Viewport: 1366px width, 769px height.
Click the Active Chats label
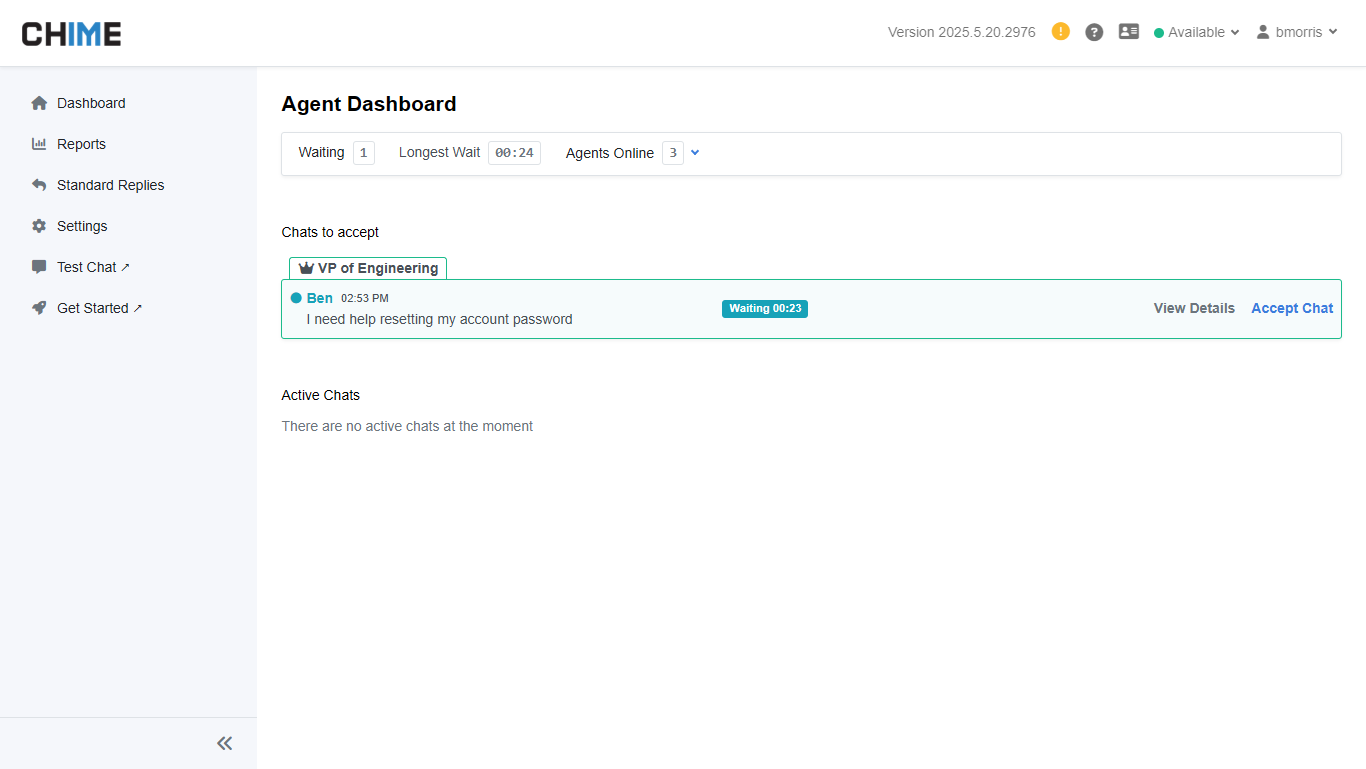[x=320, y=395]
